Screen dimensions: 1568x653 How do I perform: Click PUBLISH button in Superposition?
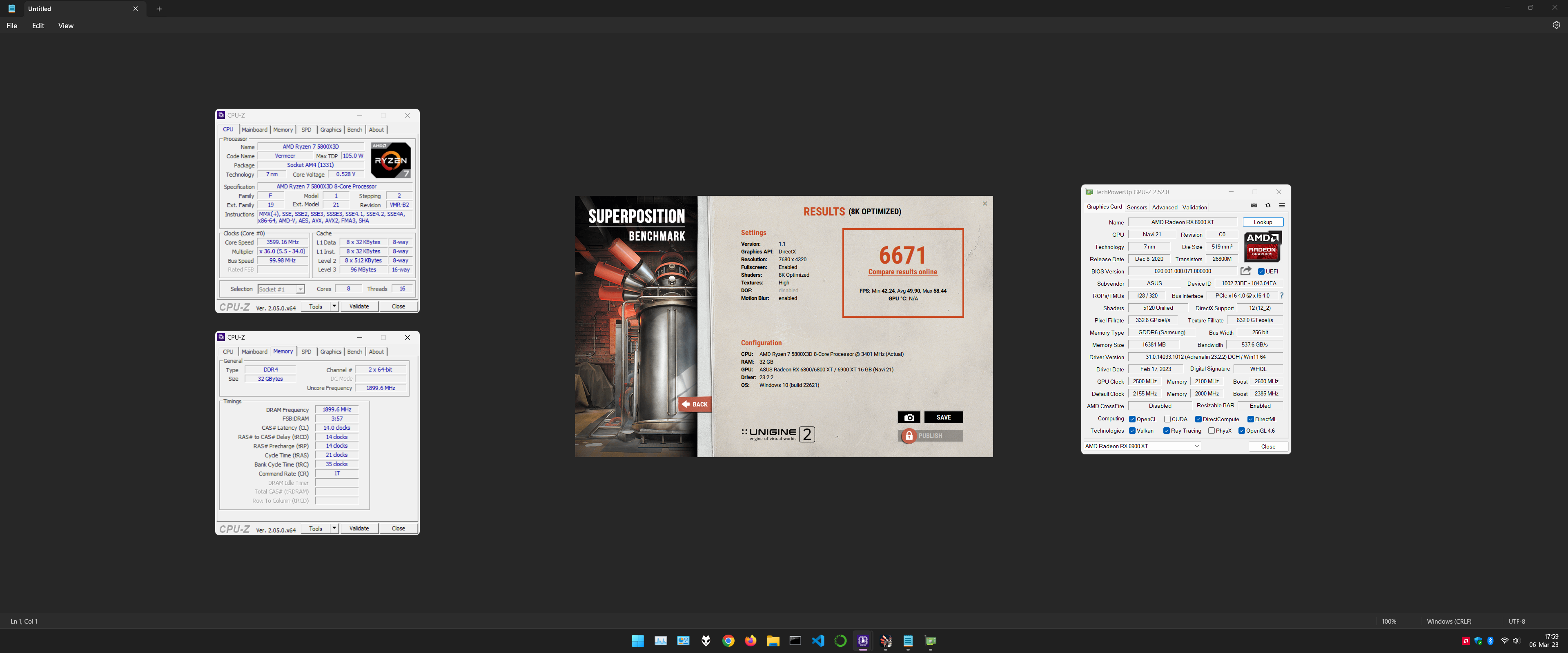point(931,436)
